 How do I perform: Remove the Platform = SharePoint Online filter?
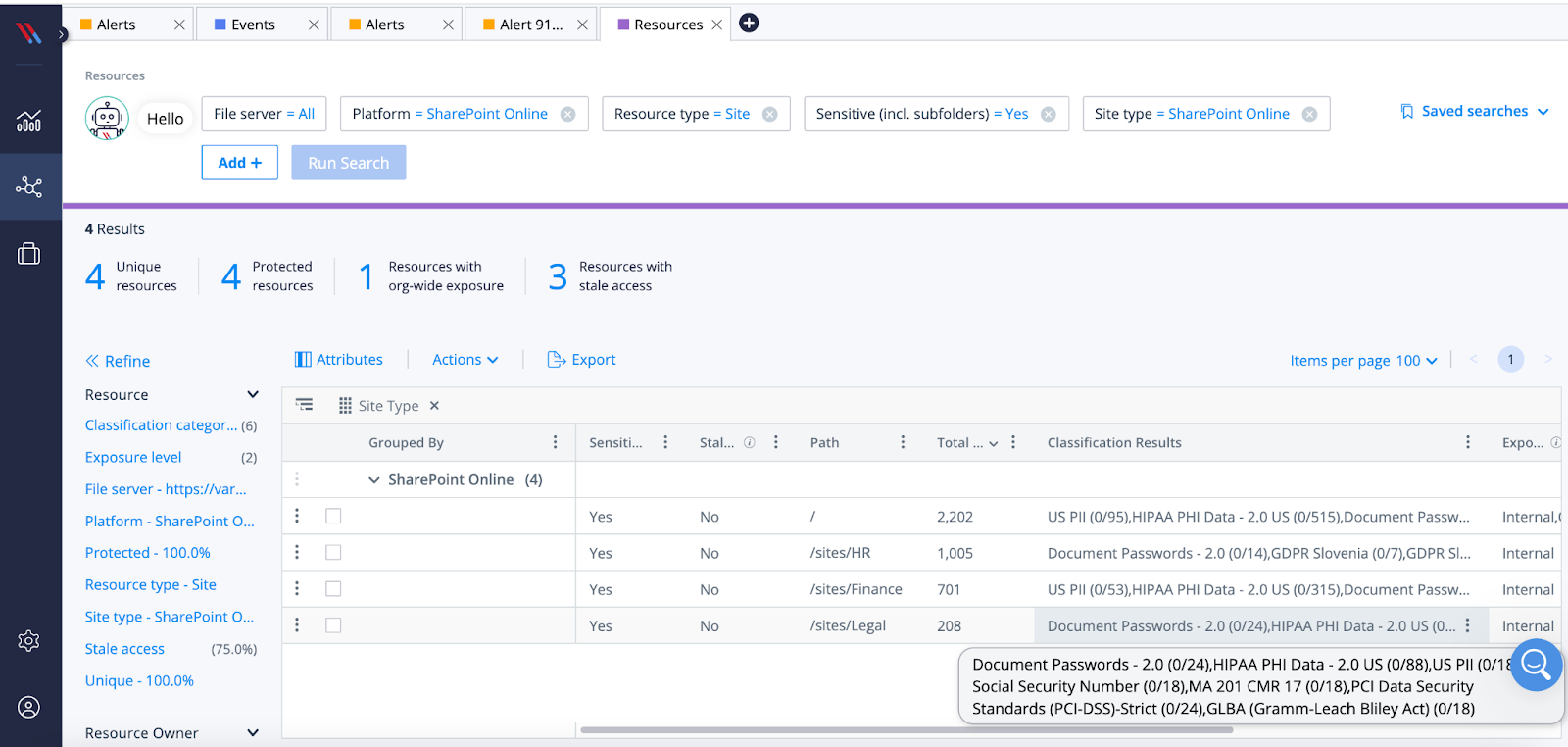pyautogui.click(x=567, y=114)
